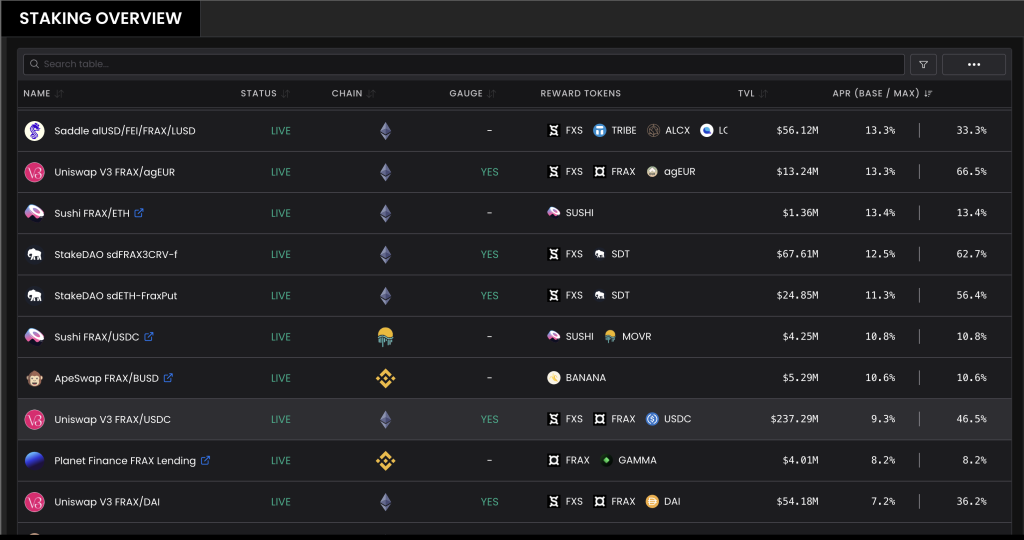
Task: Click GAMMA reward token icon
Action: [606, 460]
